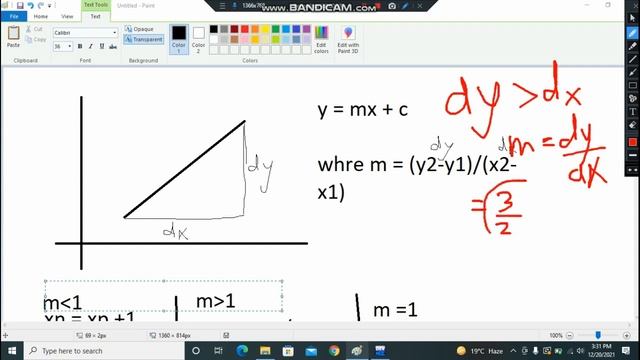Pick the purple color swatch
Viewport: 640px width, 360px height.
coord(307,29)
